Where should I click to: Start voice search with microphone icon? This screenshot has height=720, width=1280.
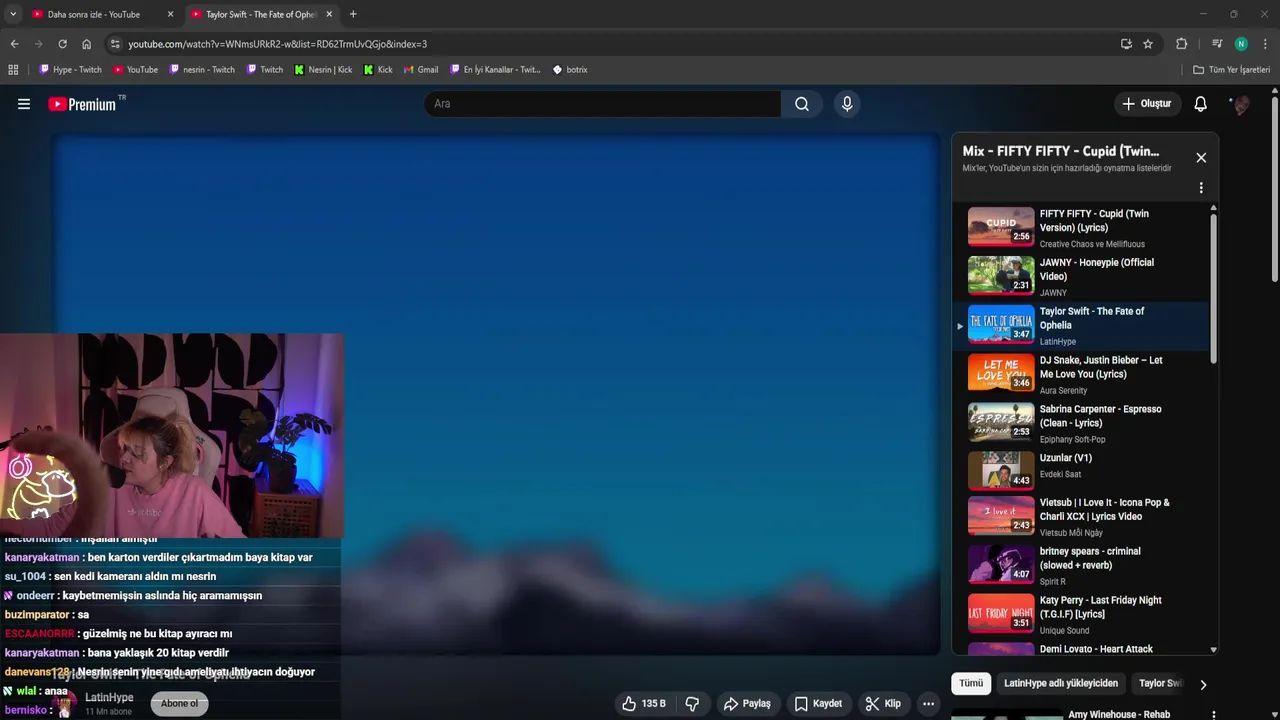tap(847, 104)
